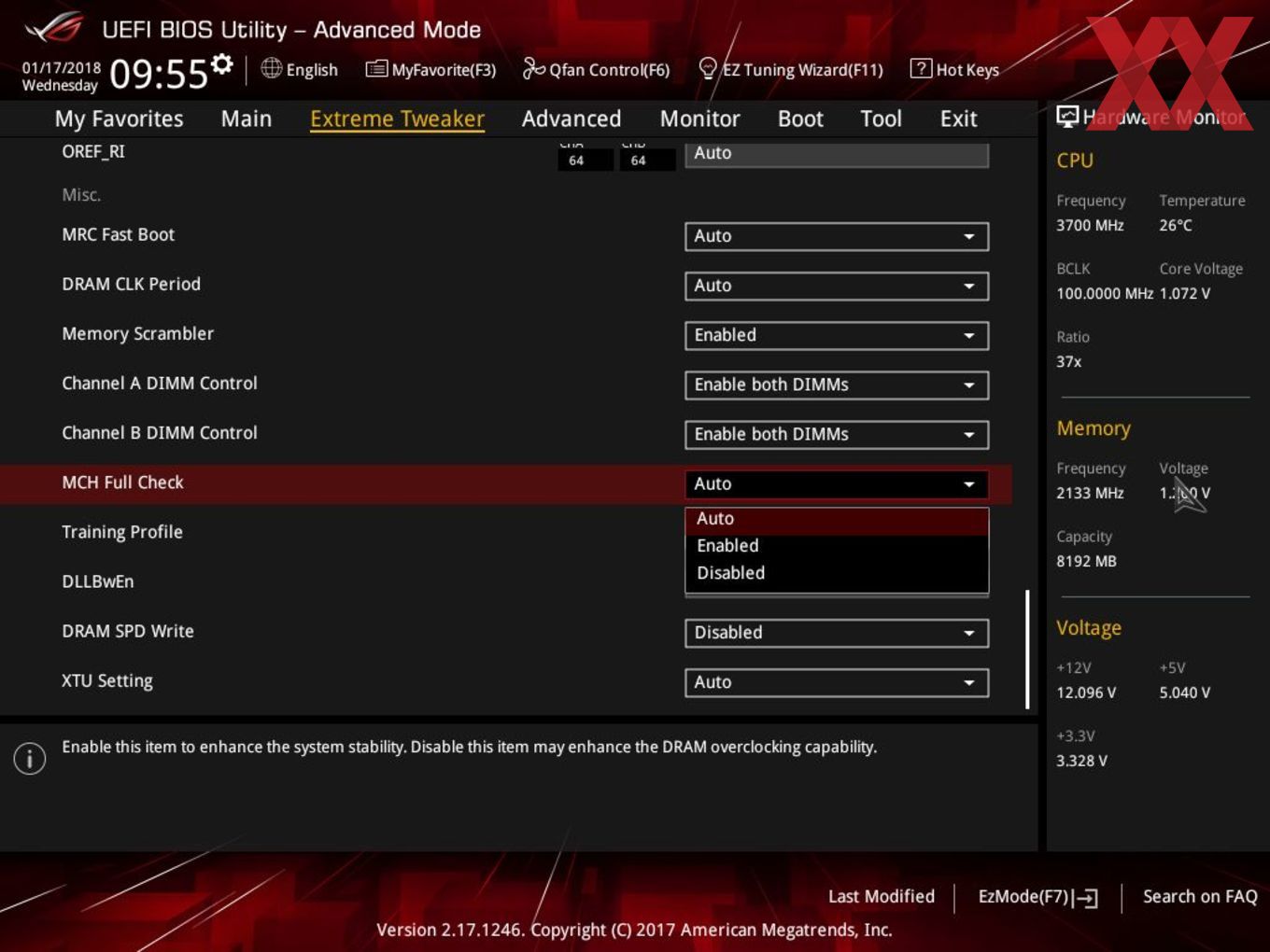Open the XTU Setting dropdown
The height and width of the screenshot is (952, 1270).
pos(837,682)
